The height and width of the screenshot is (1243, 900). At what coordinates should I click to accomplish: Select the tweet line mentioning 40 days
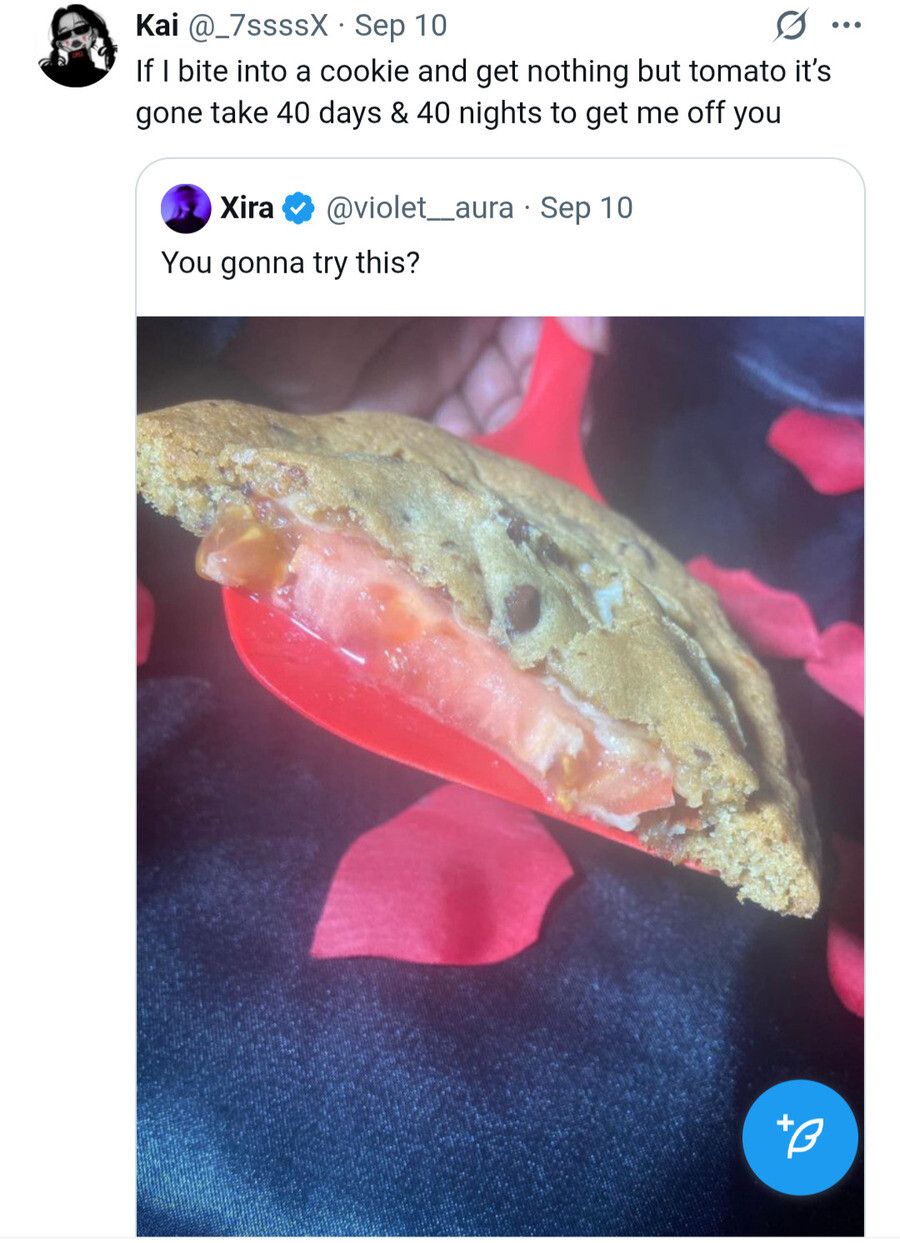click(458, 113)
